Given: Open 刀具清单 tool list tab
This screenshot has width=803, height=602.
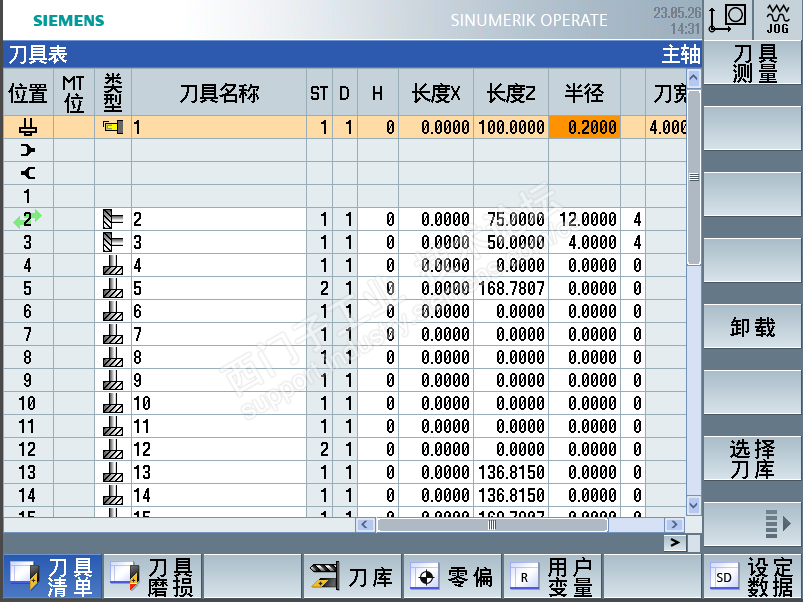Looking at the screenshot, I should coord(53,576).
